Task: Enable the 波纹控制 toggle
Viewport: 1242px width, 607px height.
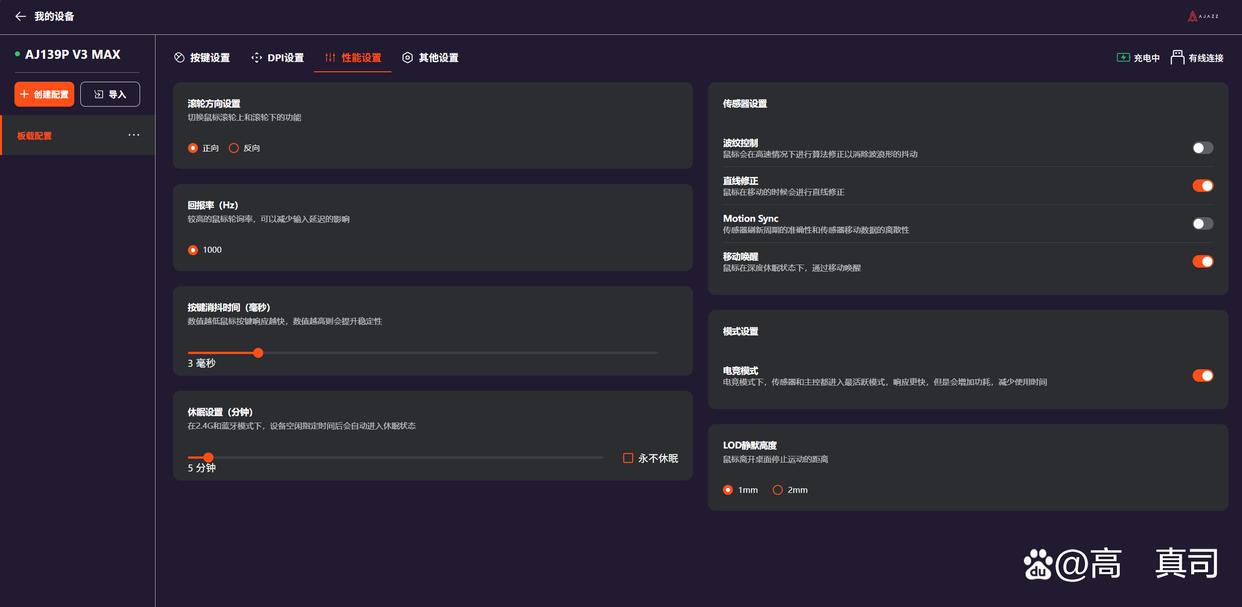Action: 1203,148
